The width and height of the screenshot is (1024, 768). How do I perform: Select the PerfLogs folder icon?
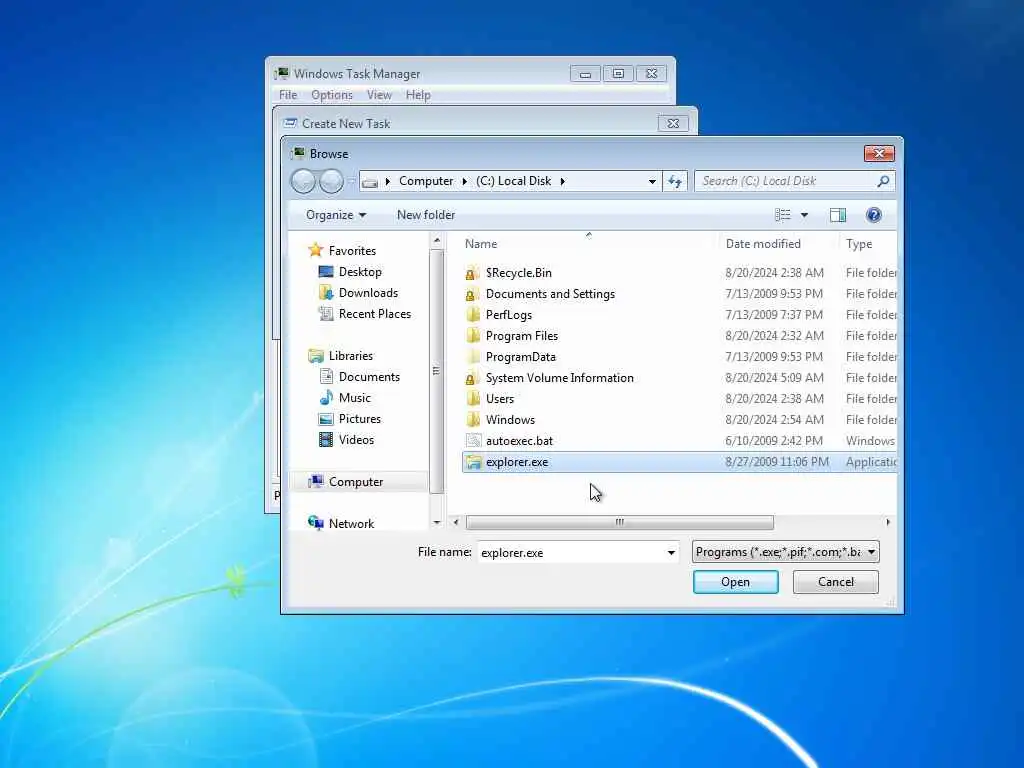(473, 315)
